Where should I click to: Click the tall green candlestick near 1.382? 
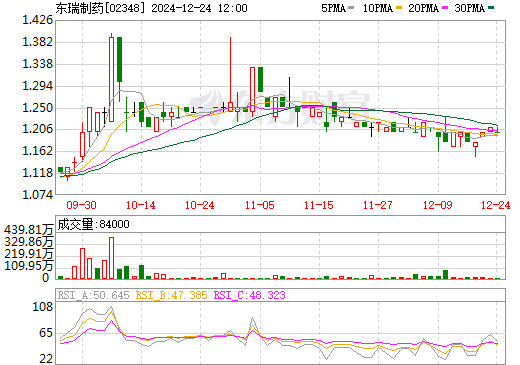(119, 59)
